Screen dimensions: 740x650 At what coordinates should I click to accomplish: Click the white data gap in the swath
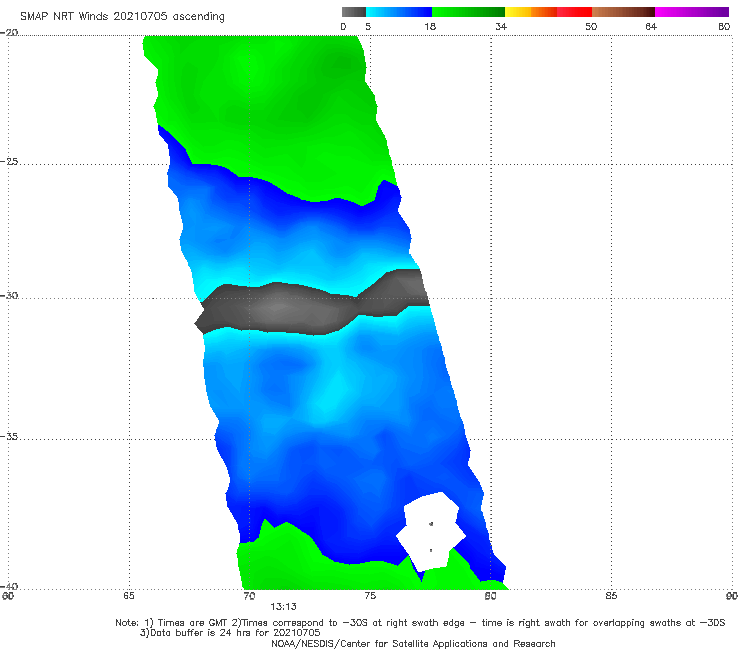pos(430,531)
